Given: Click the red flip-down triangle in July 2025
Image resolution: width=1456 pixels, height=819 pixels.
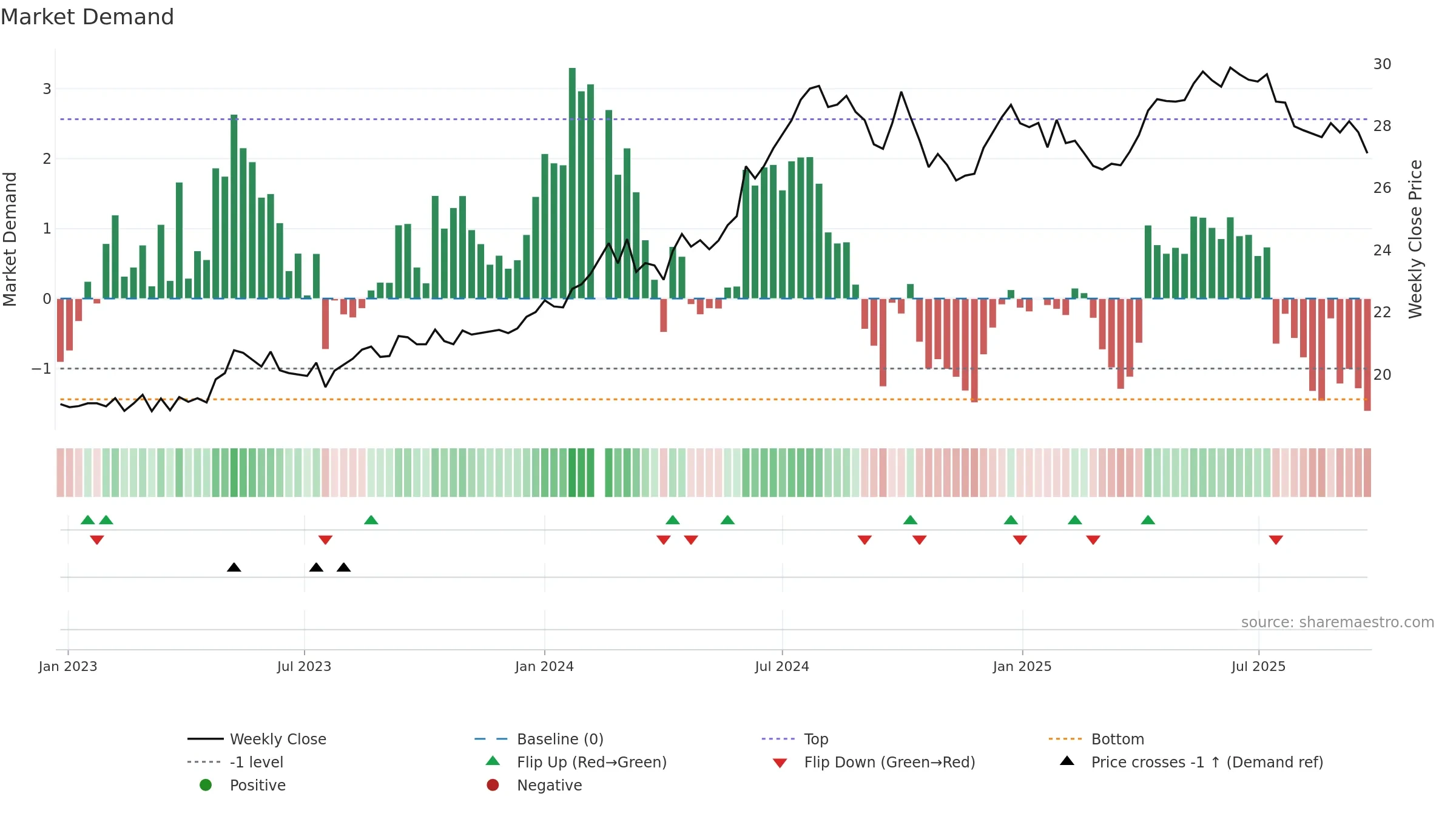Looking at the screenshot, I should click(1276, 540).
